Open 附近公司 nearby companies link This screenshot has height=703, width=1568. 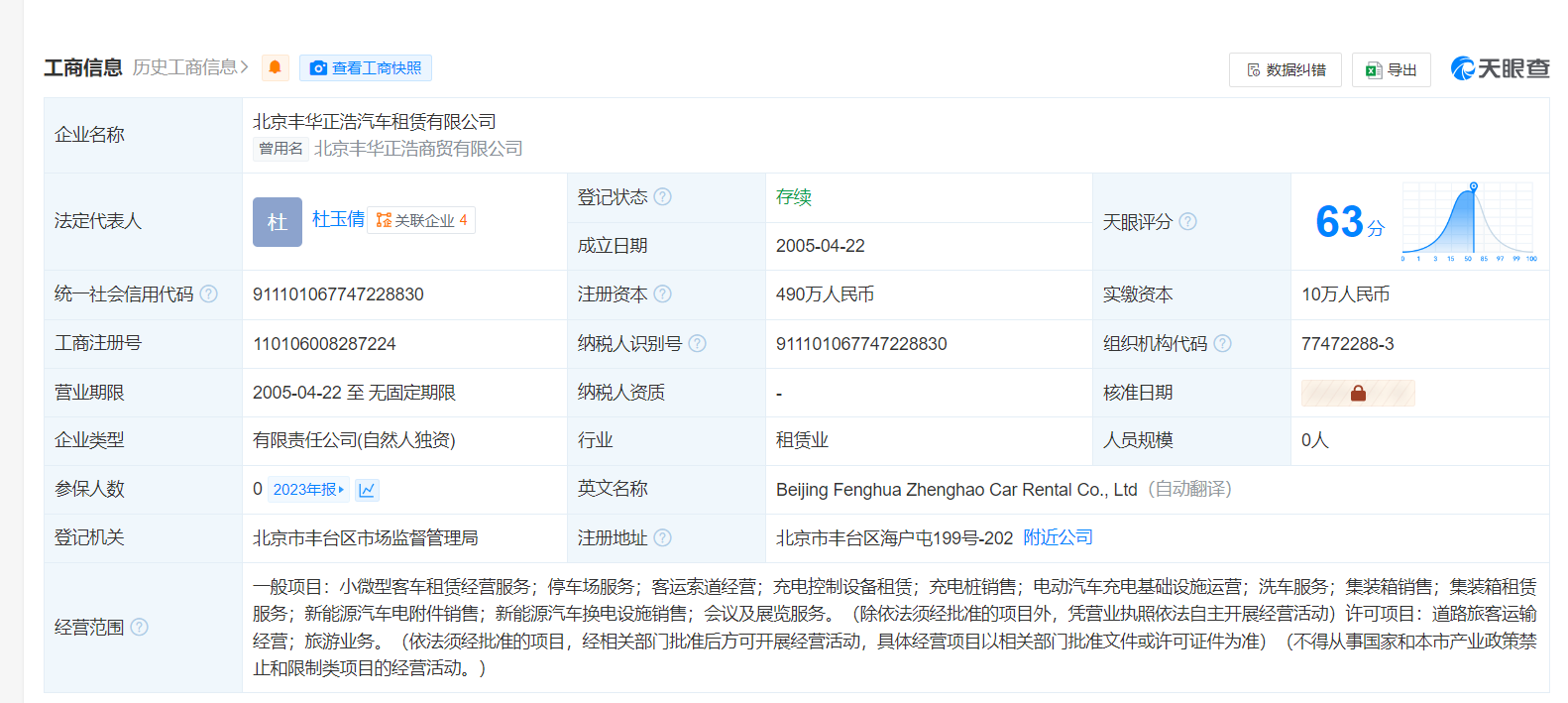point(1058,537)
